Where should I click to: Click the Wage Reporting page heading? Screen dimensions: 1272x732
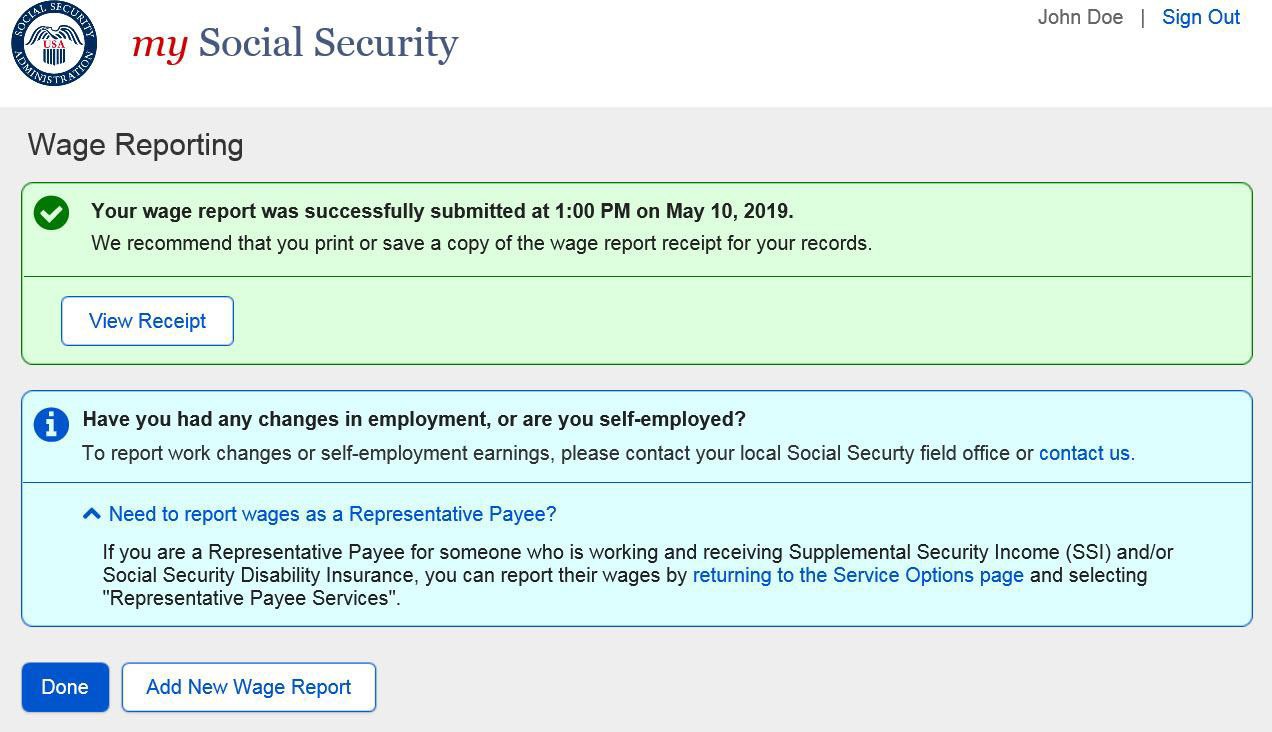(136, 145)
